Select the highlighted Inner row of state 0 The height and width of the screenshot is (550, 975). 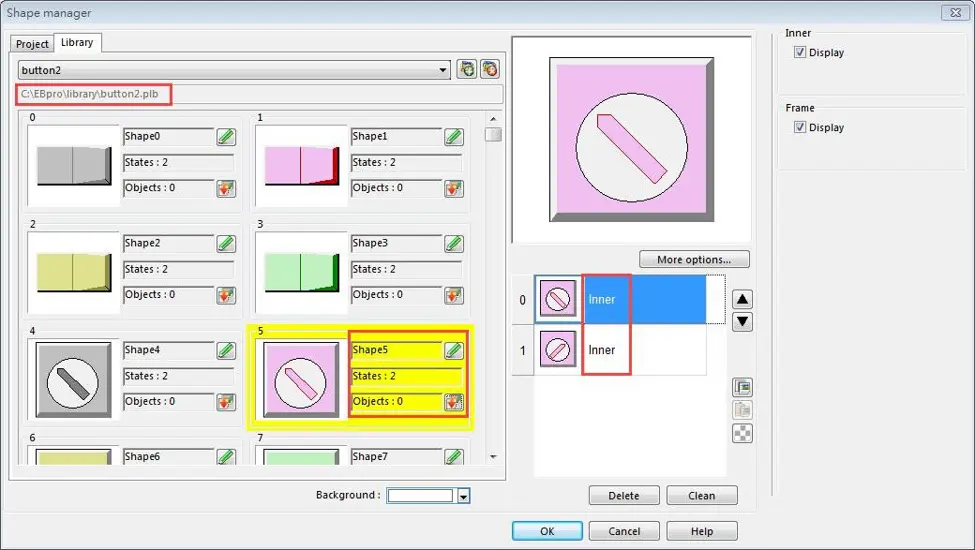coord(644,299)
